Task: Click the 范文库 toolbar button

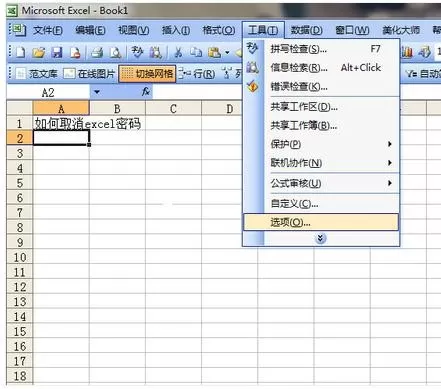Action: [37, 73]
